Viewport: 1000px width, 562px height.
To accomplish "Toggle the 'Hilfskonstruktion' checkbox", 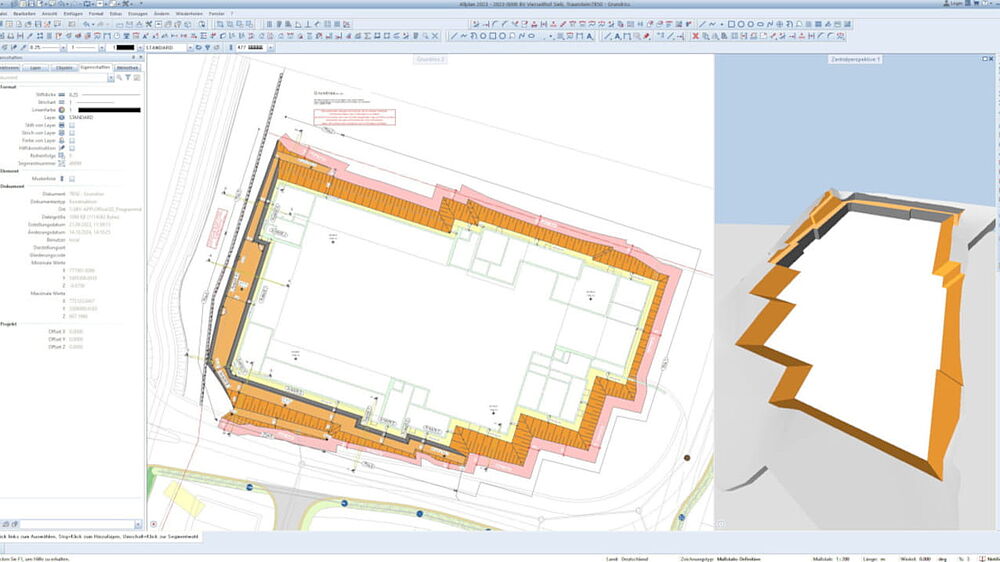I will tap(72, 148).
